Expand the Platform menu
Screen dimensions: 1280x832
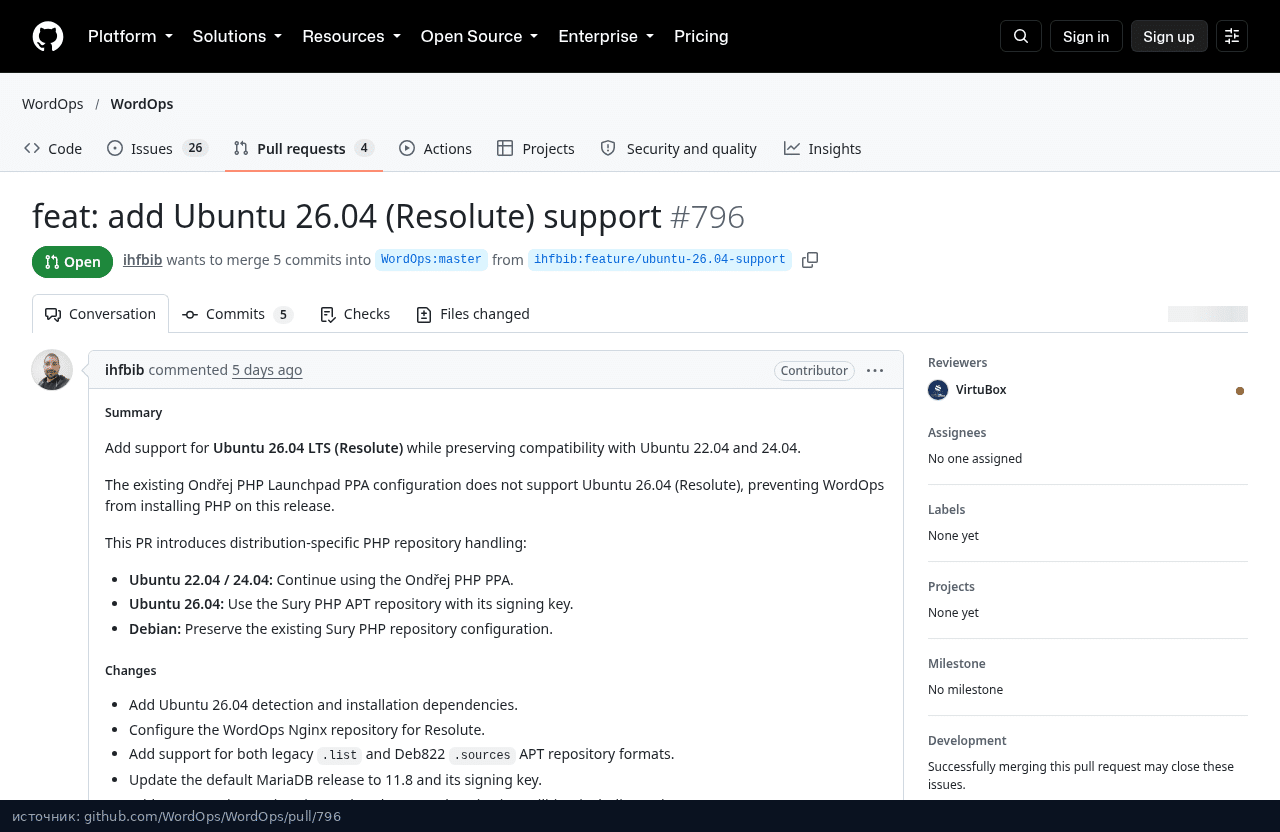(130, 36)
